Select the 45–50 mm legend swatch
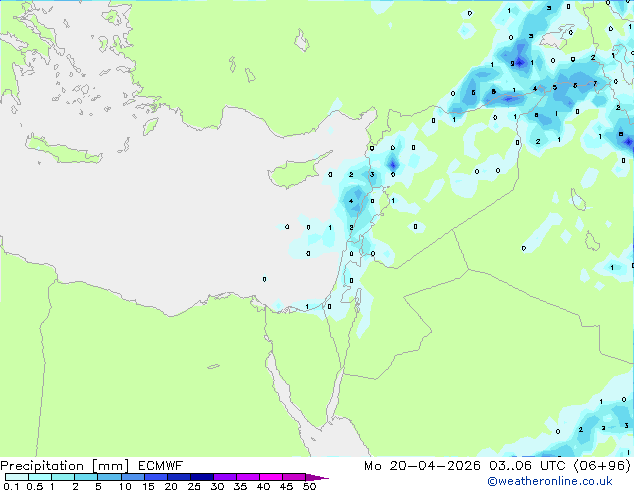 (294, 477)
